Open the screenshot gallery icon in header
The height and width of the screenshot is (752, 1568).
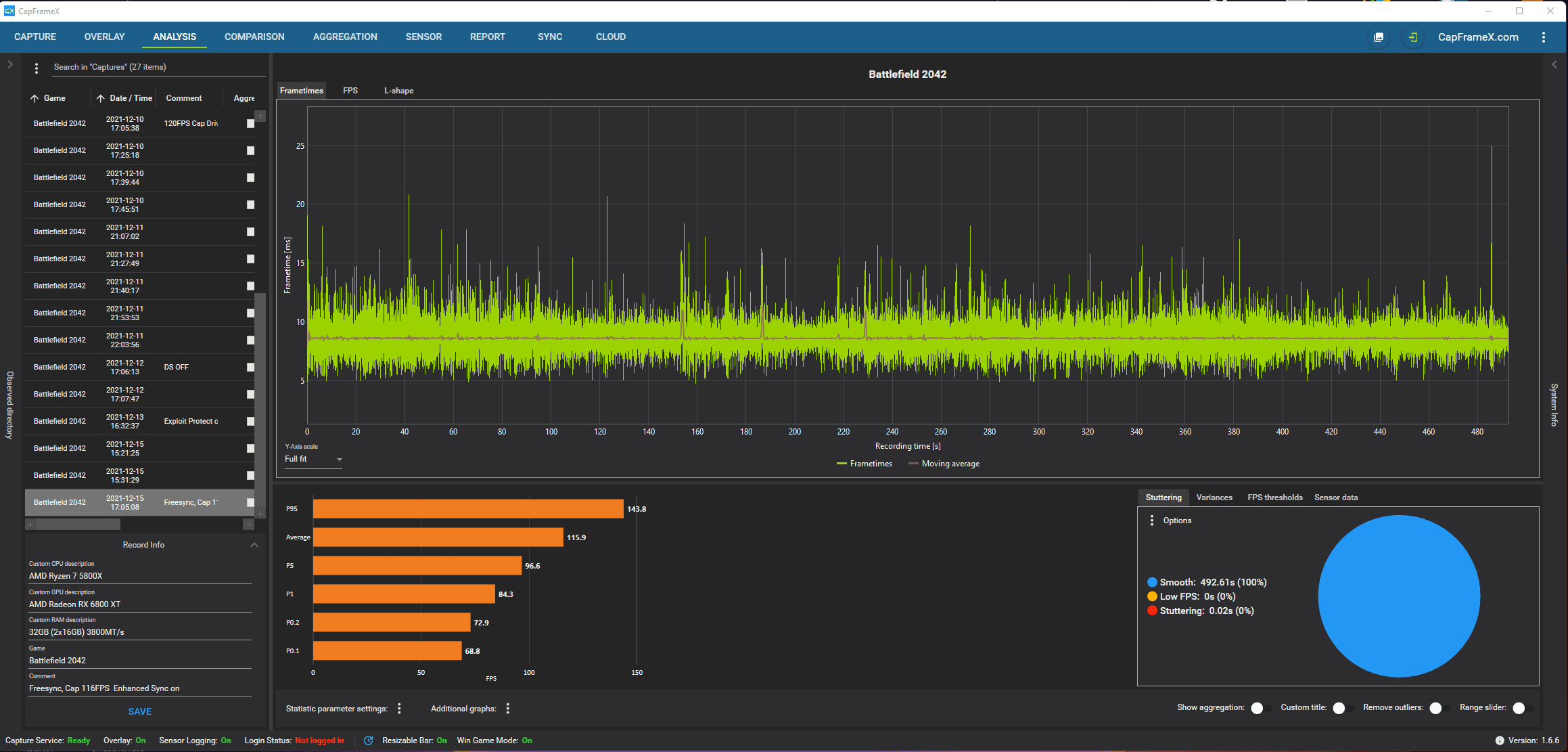[1379, 37]
